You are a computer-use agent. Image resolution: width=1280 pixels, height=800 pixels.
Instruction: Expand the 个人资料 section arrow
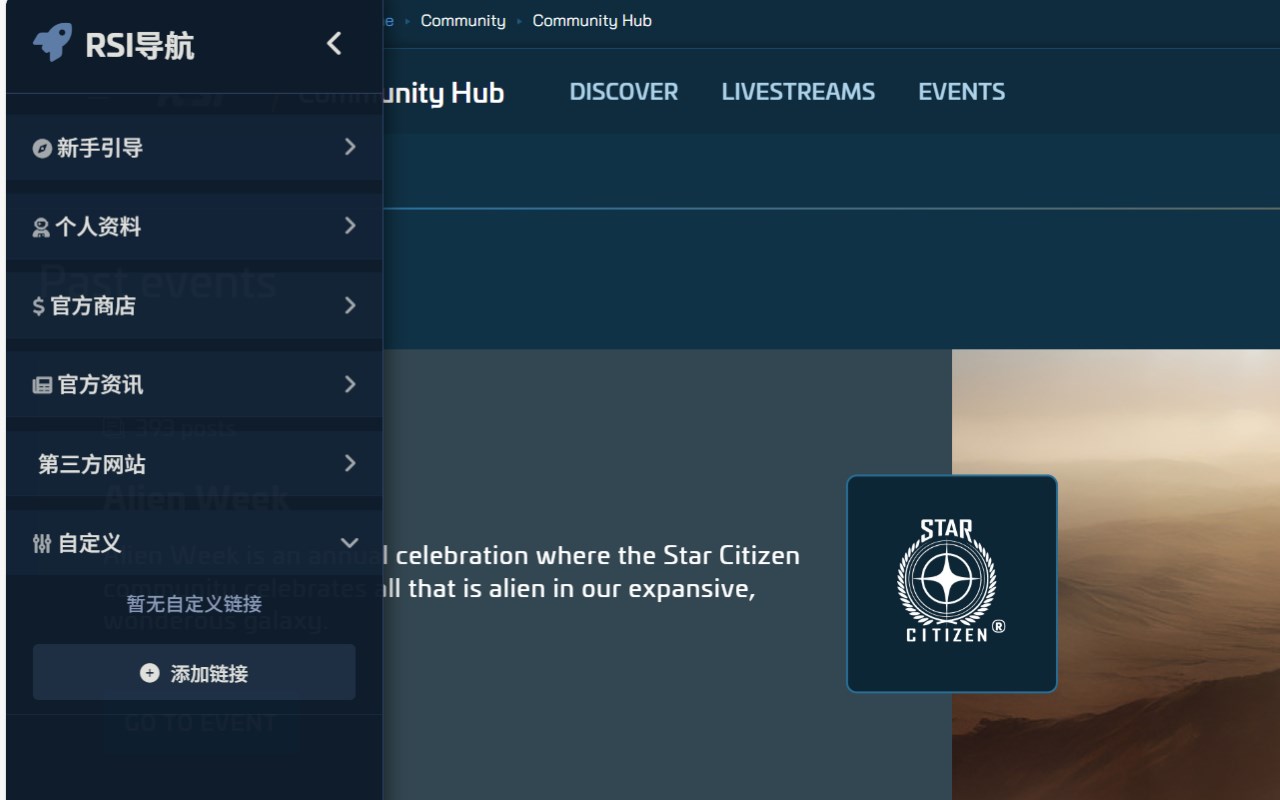click(349, 226)
